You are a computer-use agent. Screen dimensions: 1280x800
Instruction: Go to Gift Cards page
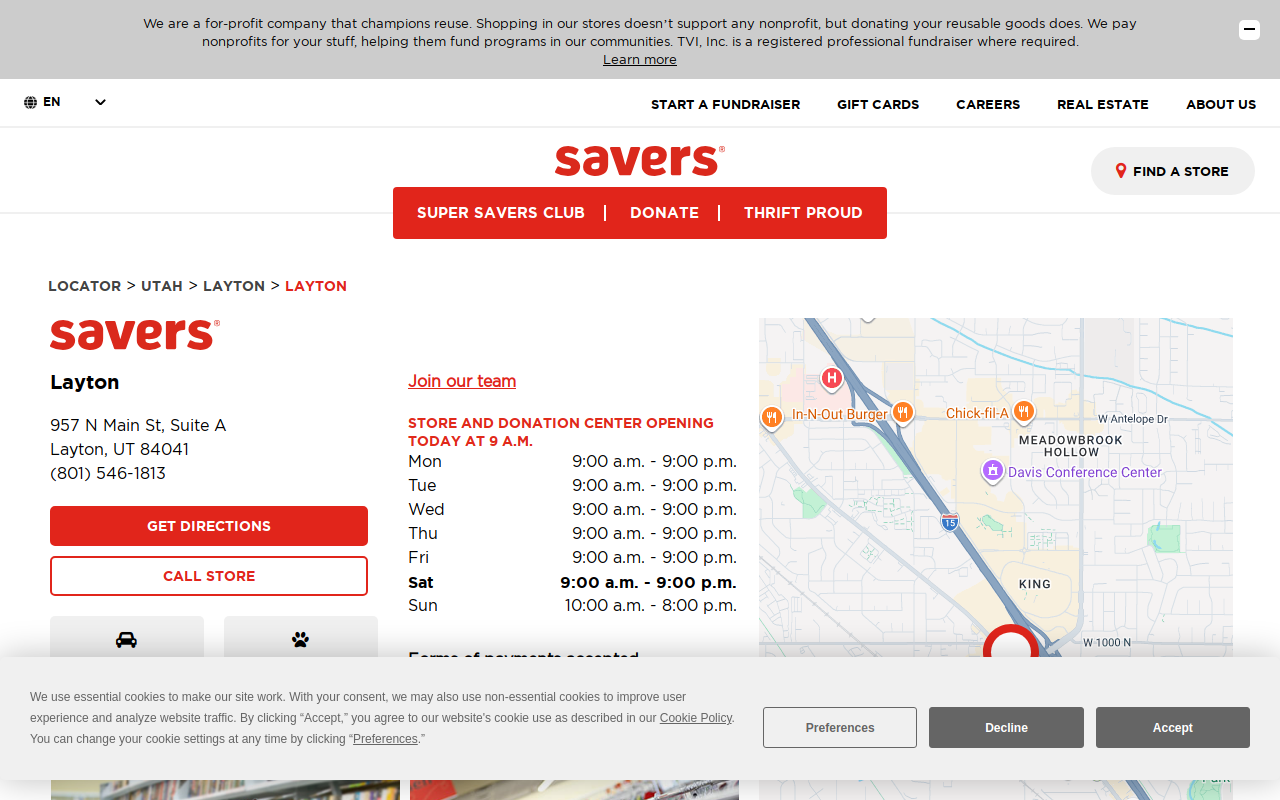click(878, 104)
